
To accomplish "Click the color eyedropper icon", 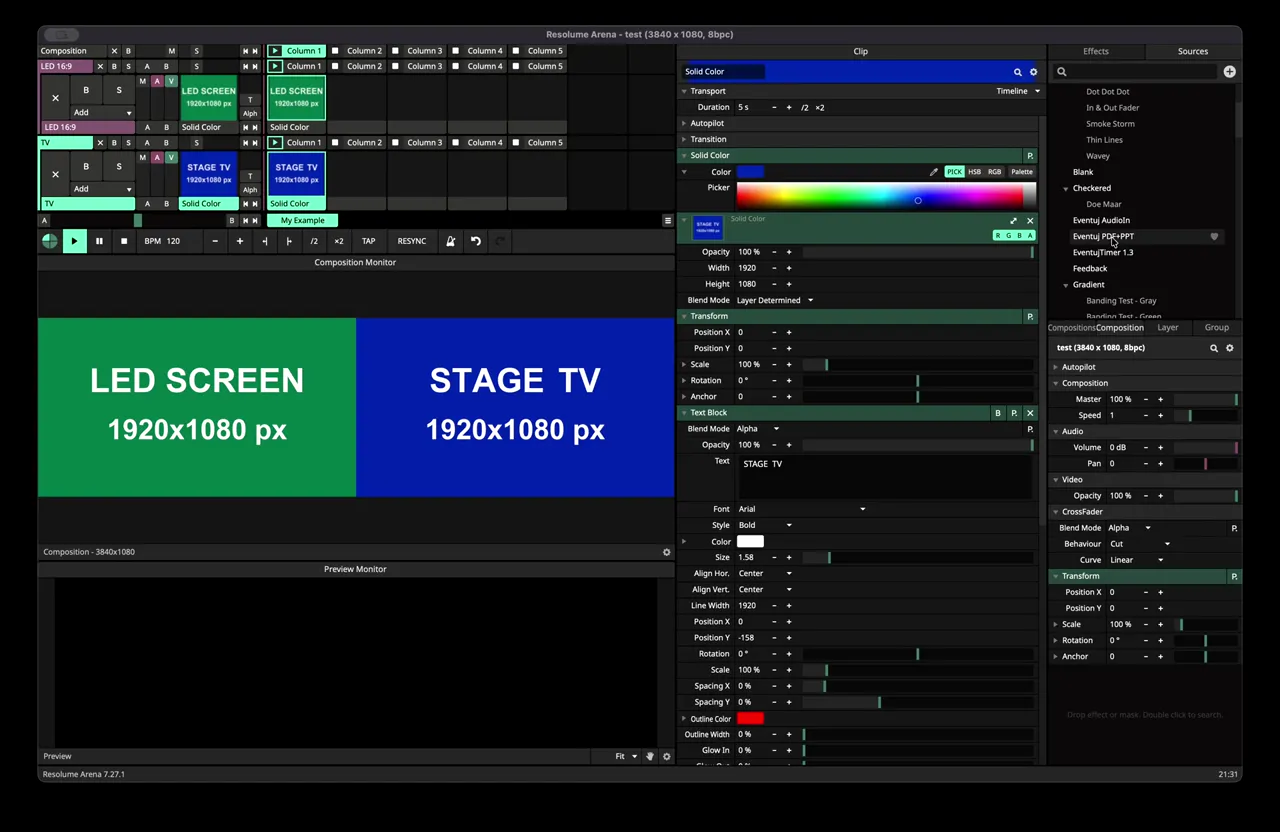I will [934, 172].
